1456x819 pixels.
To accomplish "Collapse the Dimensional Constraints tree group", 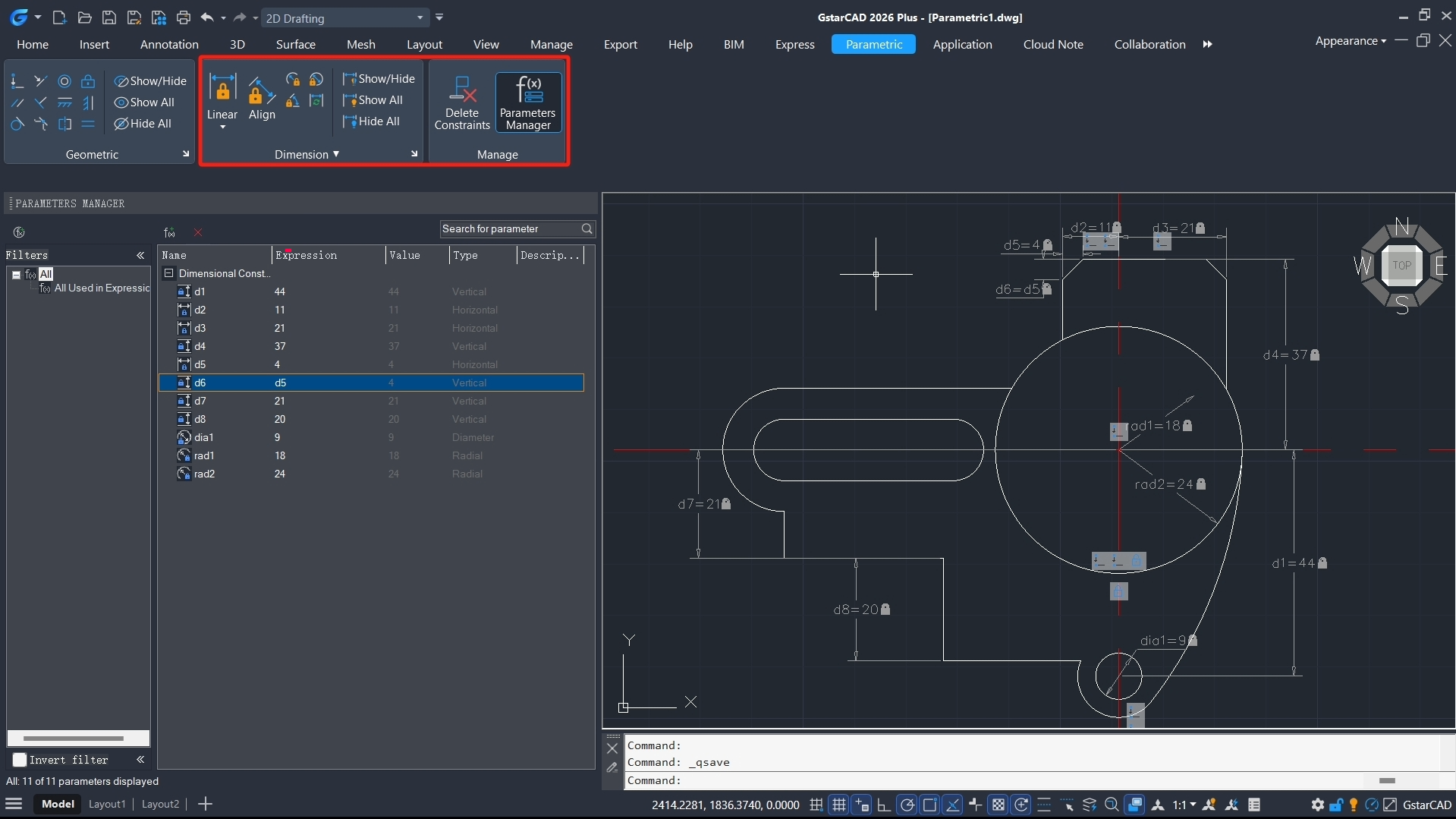I will click(x=168, y=273).
